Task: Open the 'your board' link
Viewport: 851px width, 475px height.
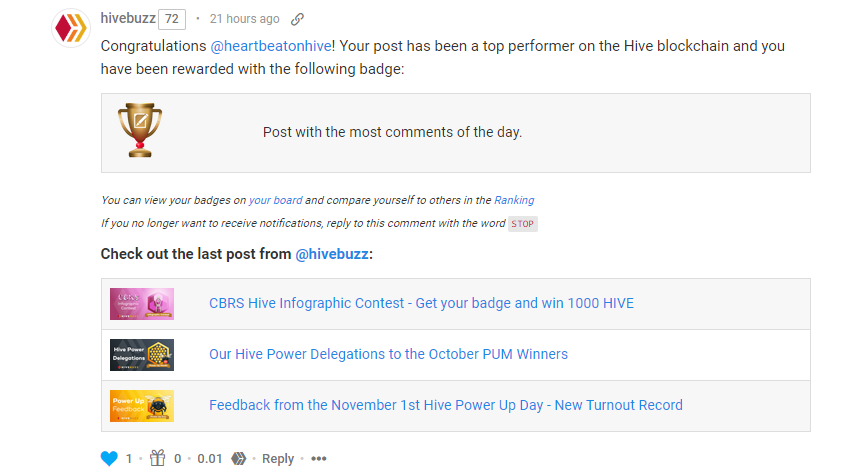Action: pos(275,200)
